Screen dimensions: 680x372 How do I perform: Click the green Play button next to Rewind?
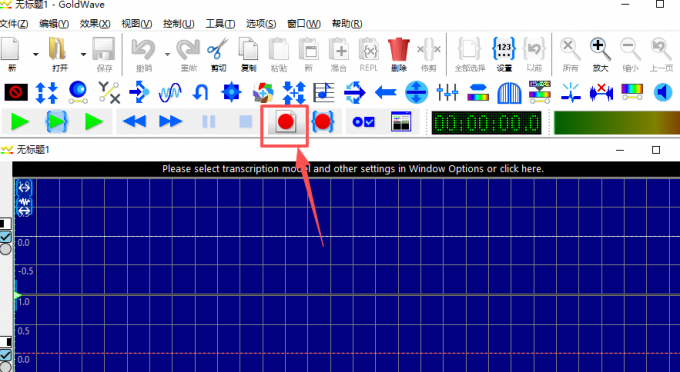(x=94, y=122)
